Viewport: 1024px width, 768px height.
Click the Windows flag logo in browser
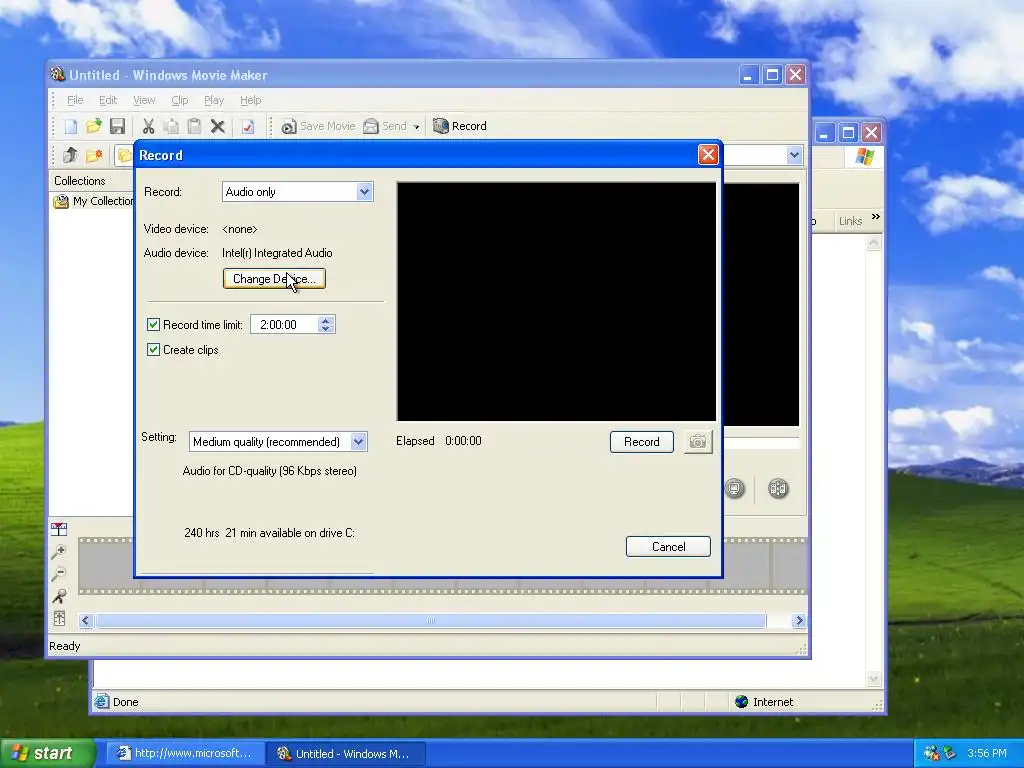tap(865, 157)
